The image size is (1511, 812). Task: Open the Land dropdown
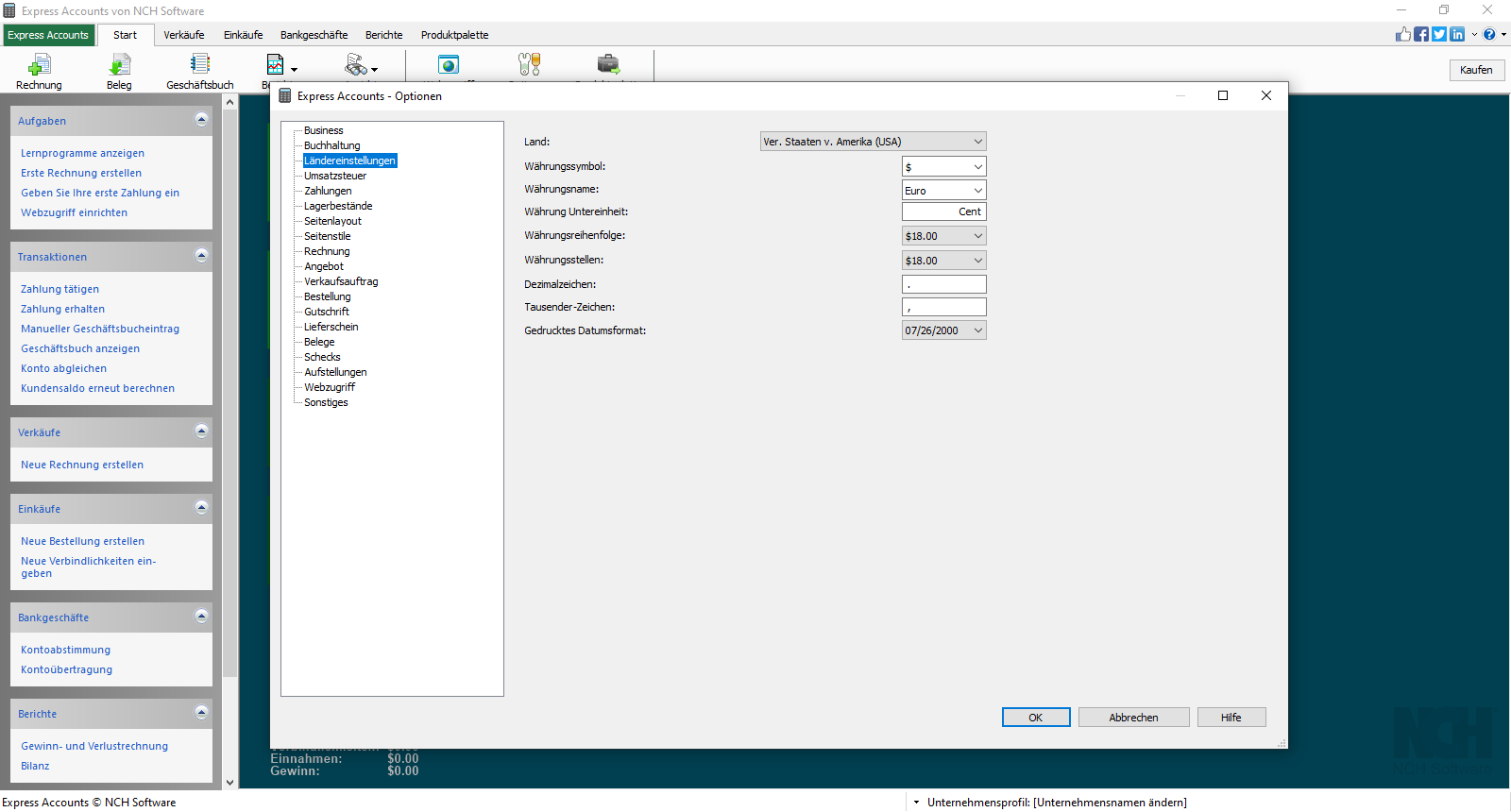(874, 142)
